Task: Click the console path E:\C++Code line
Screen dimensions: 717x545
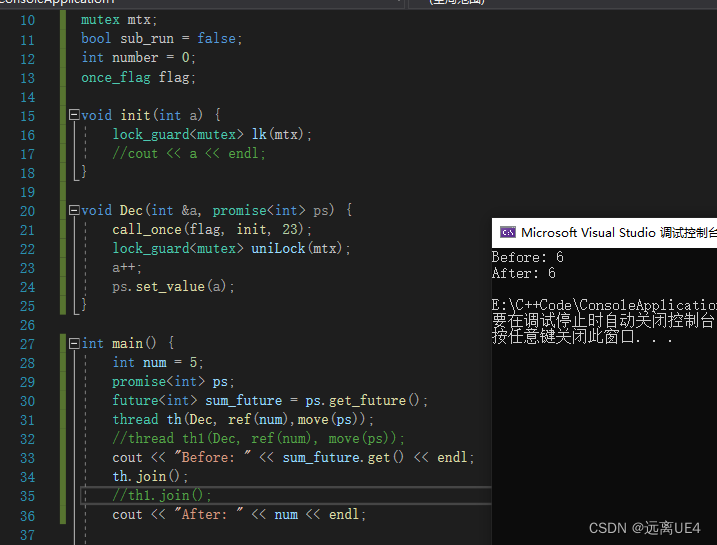Action: click(604, 305)
